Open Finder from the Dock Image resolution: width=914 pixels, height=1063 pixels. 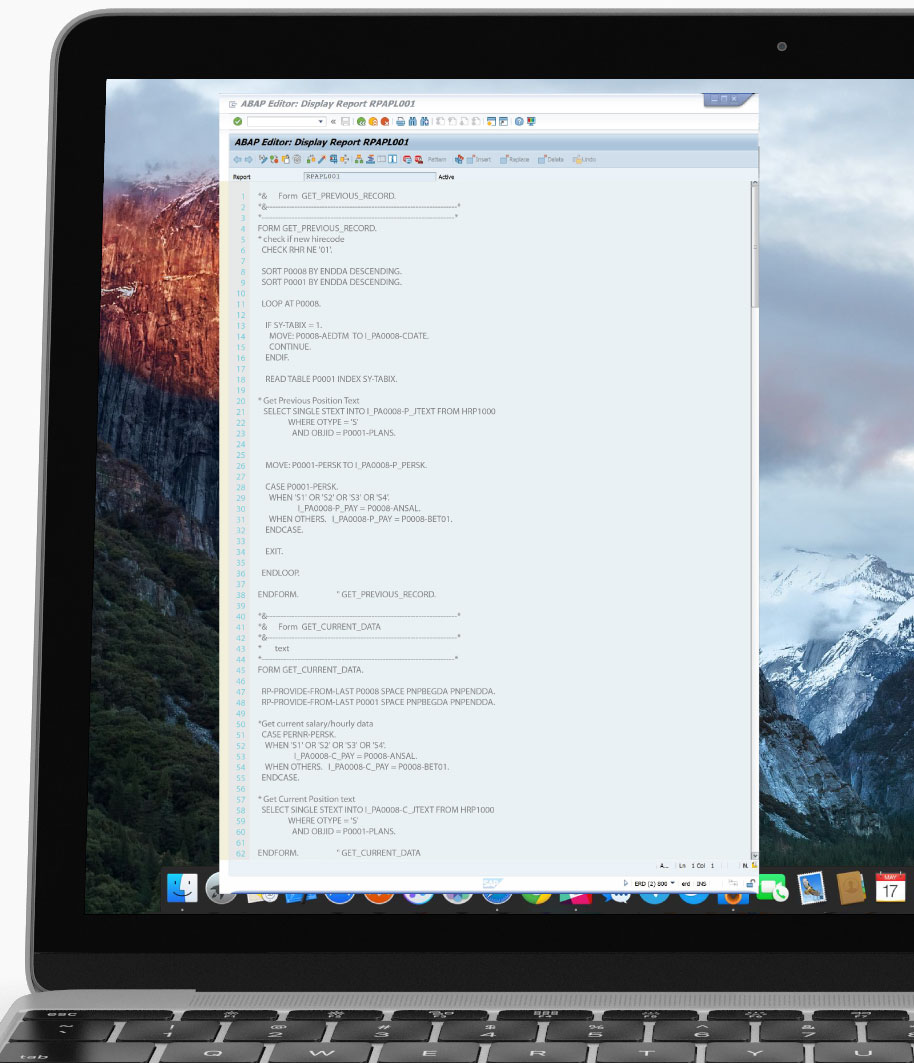pyautogui.click(x=182, y=887)
